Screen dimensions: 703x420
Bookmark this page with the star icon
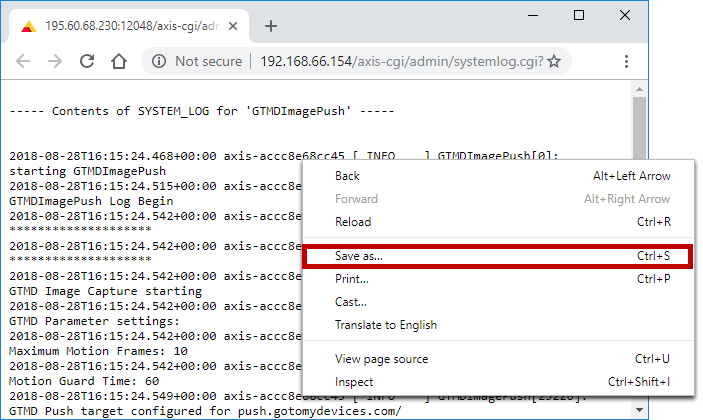click(x=554, y=62)
